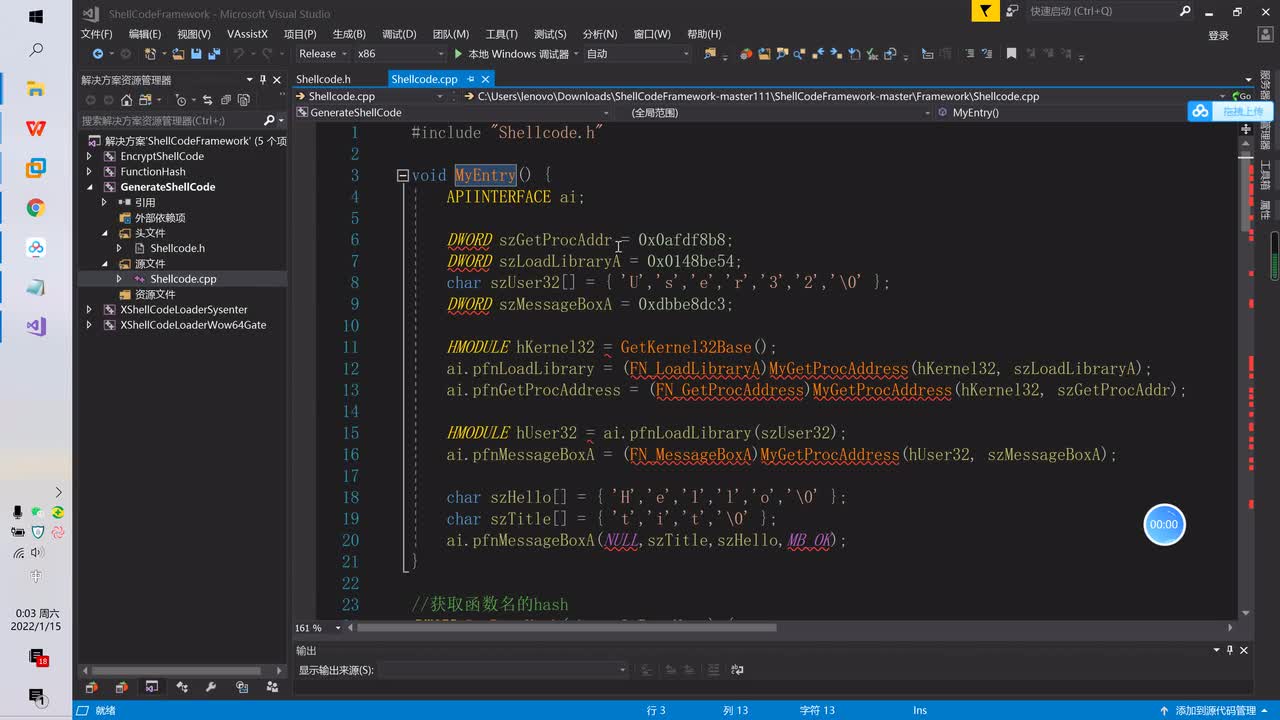Collapse the MyEntry function code block

tap(402, 176)
